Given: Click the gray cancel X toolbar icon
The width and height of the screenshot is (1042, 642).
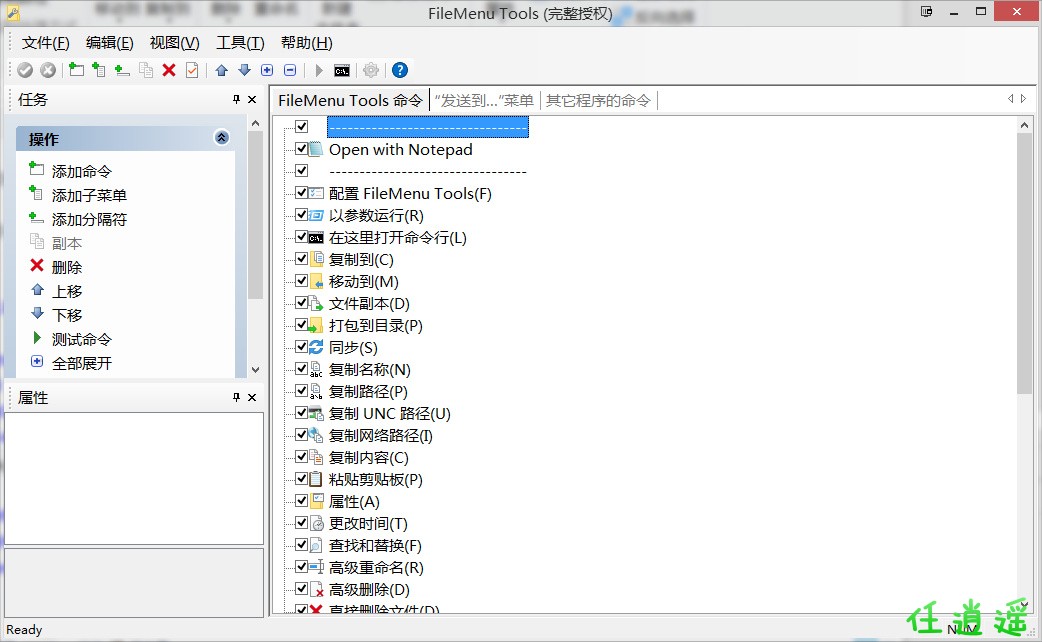Looking at the screenshot, I should [48, 70].
